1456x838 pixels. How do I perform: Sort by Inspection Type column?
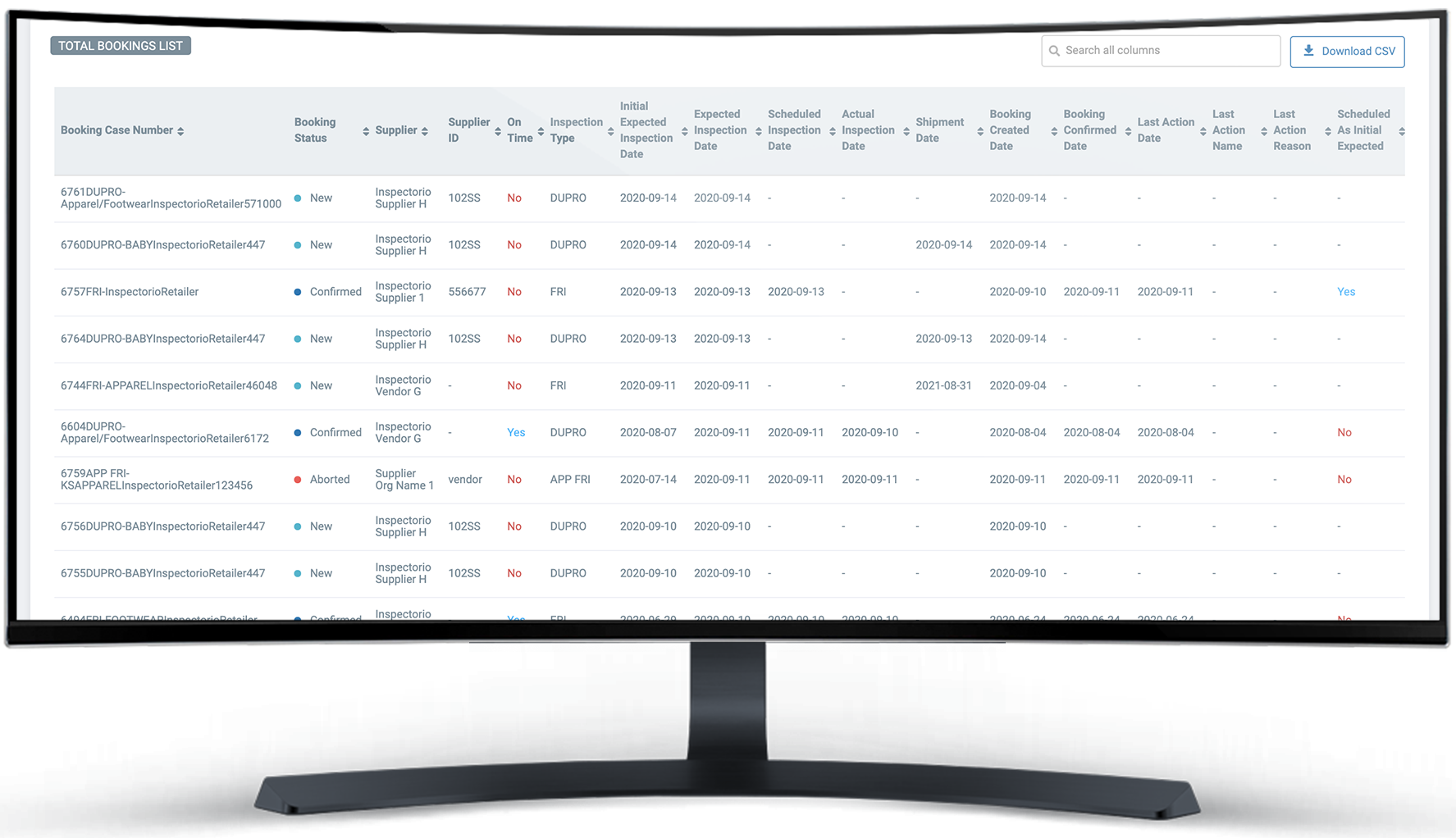click(x=610, y=131)
